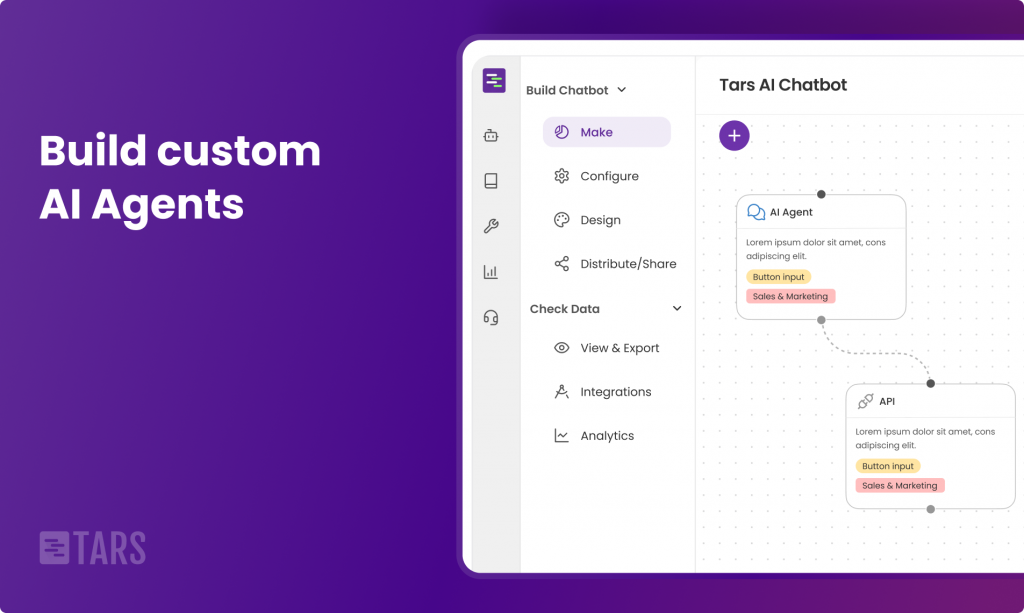Click Sales & Marketing tag on API node

coord(899,486)
